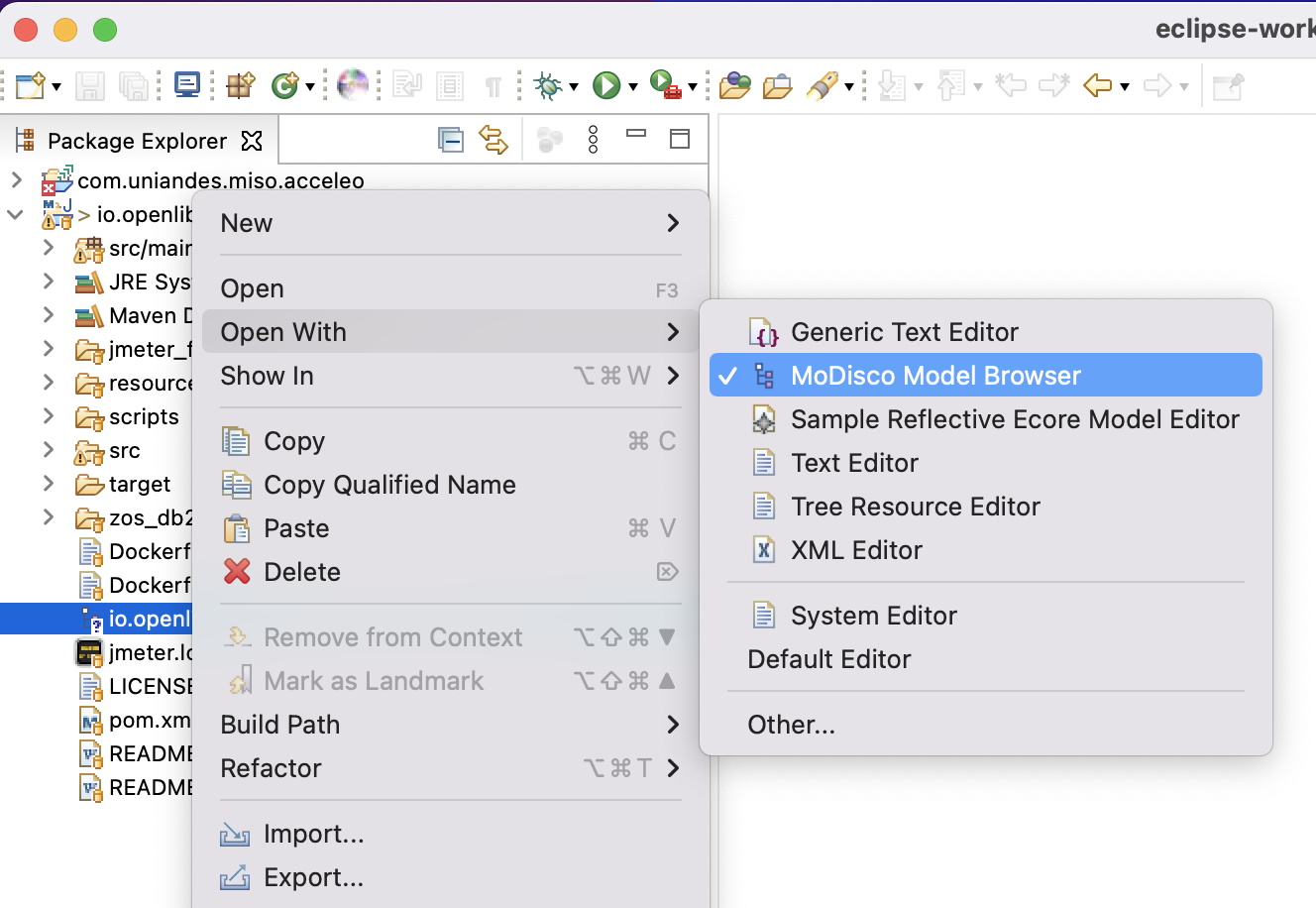Choose Import... from context menu
The height and width of the screenshot is (908, 1316).
pos(450,834)
